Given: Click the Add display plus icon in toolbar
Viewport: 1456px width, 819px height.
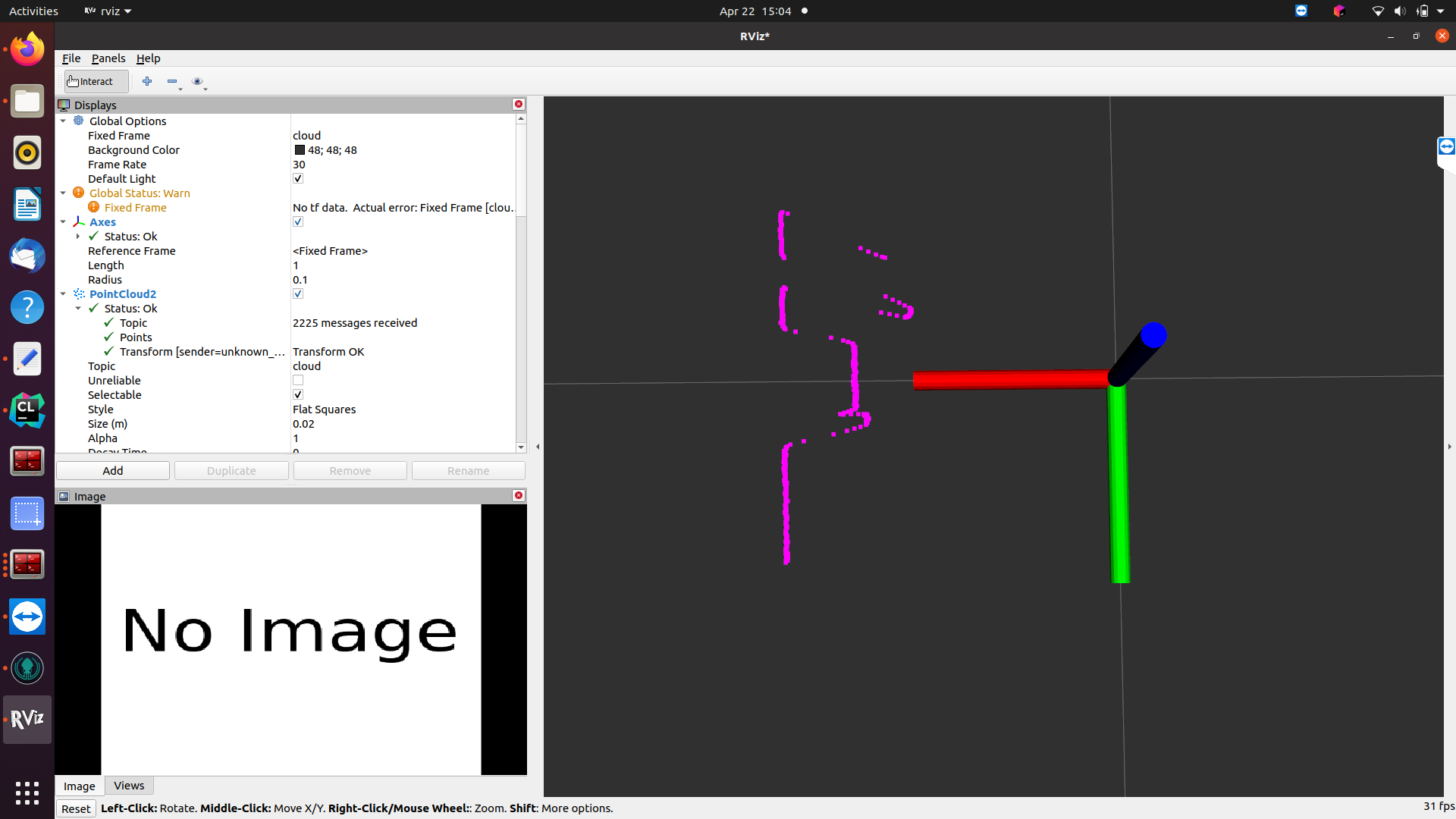Looking at the screenshot, I should 147,81.
